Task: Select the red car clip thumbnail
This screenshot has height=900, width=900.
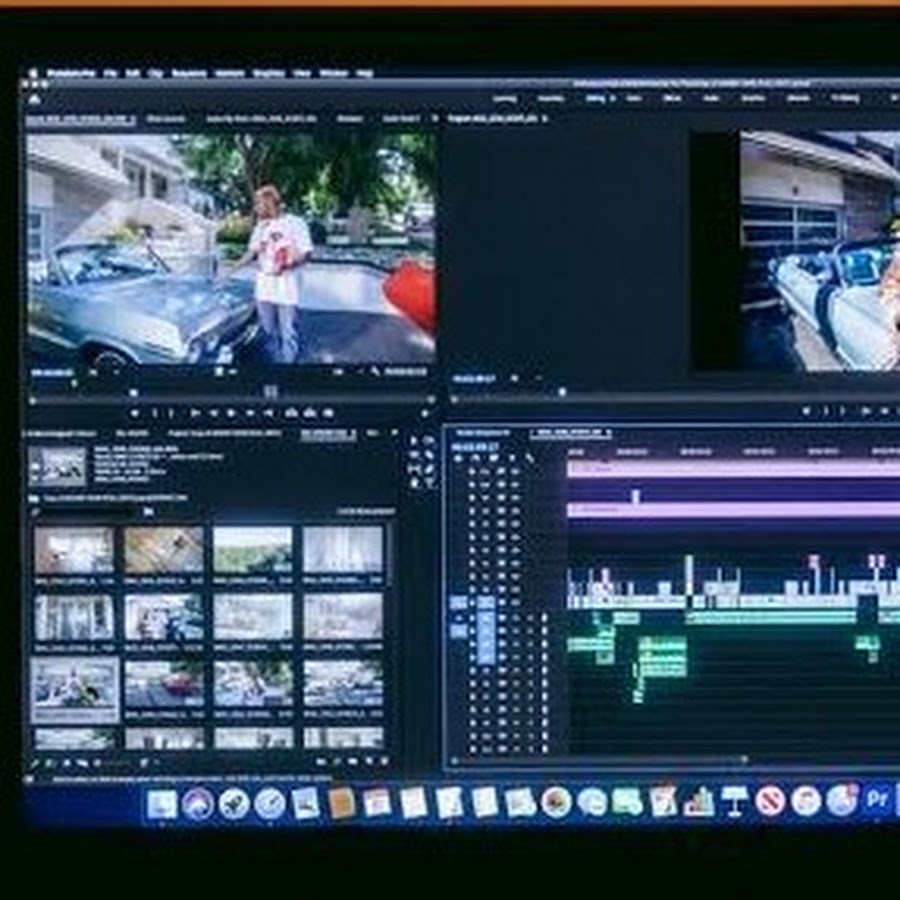Action: (x=164, y=684)
